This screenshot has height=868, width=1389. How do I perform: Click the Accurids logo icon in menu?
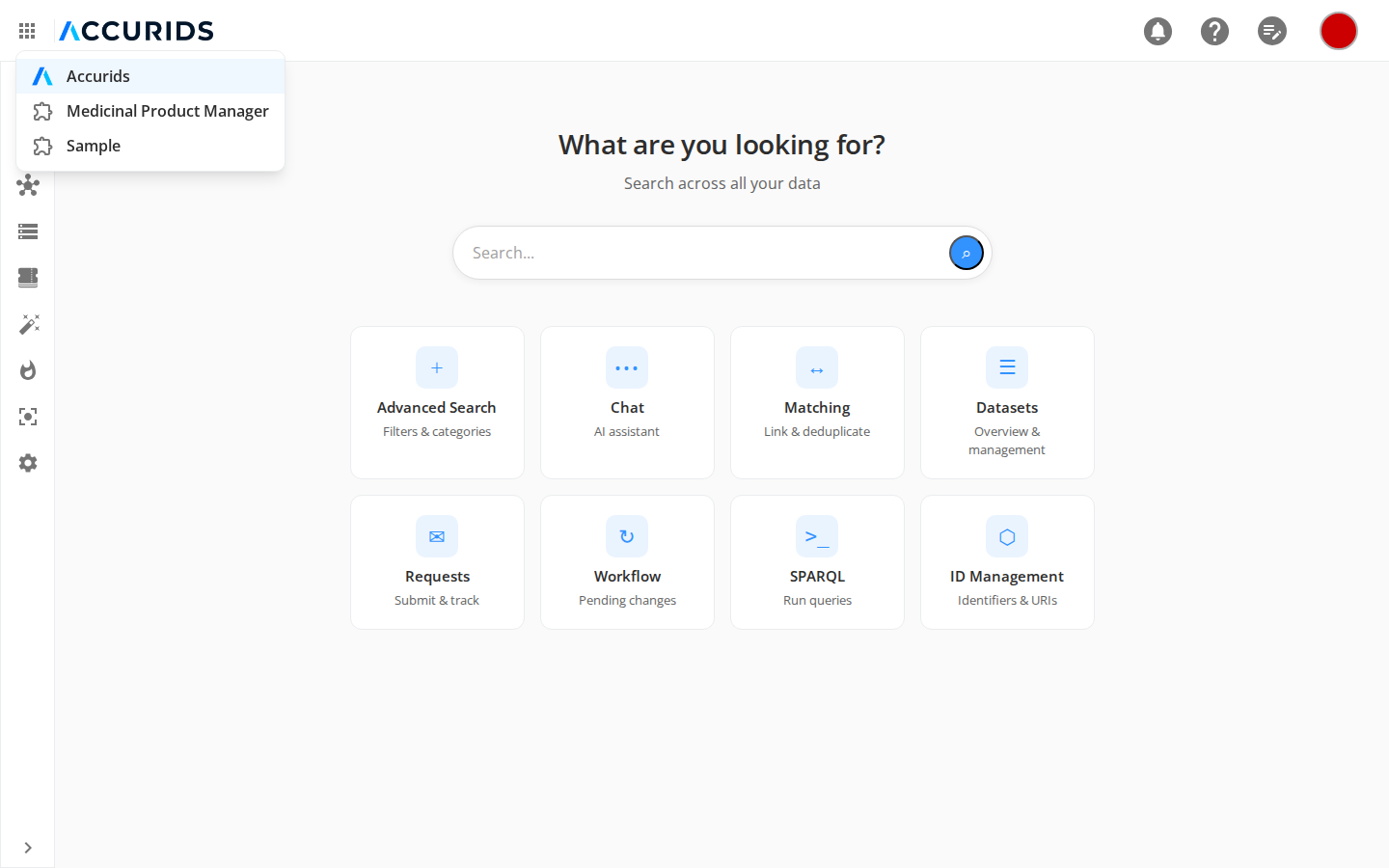[42, 76]
